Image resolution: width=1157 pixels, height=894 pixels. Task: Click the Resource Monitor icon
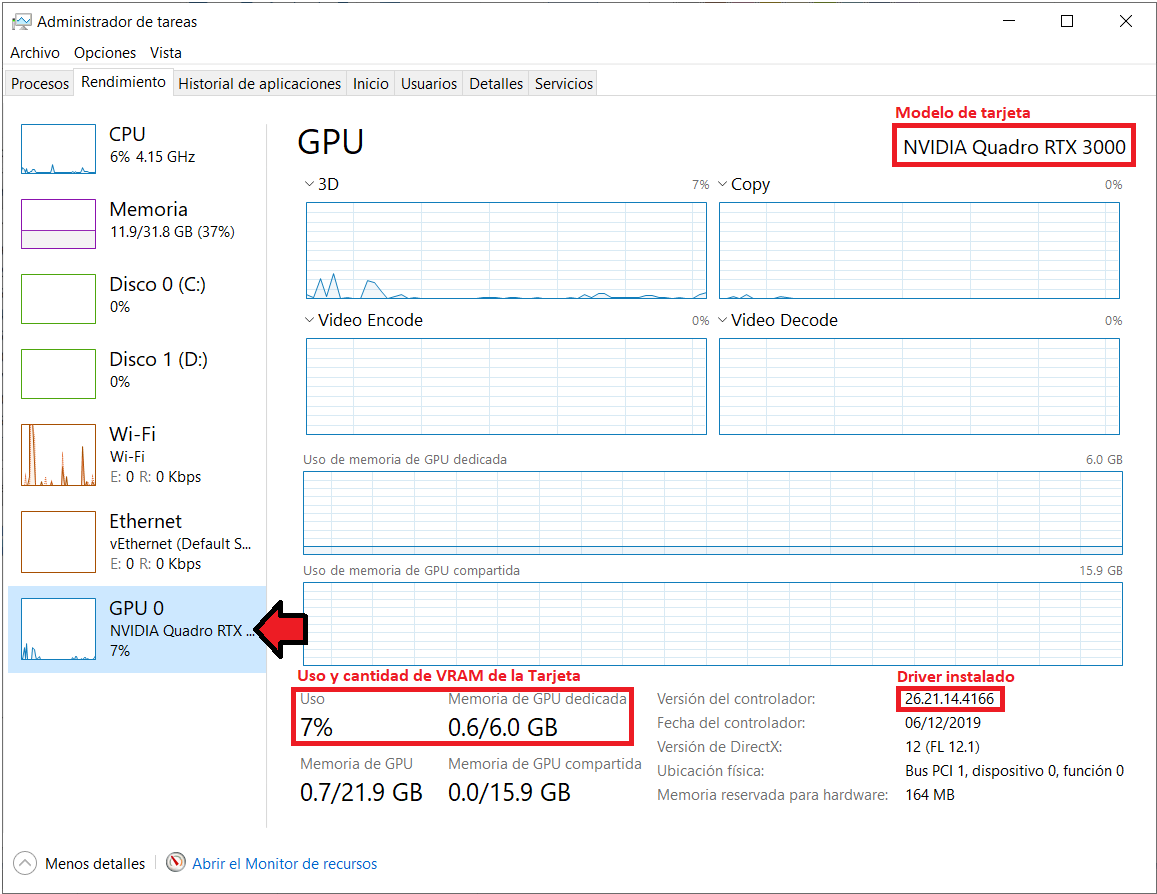(x=176, y=862)
